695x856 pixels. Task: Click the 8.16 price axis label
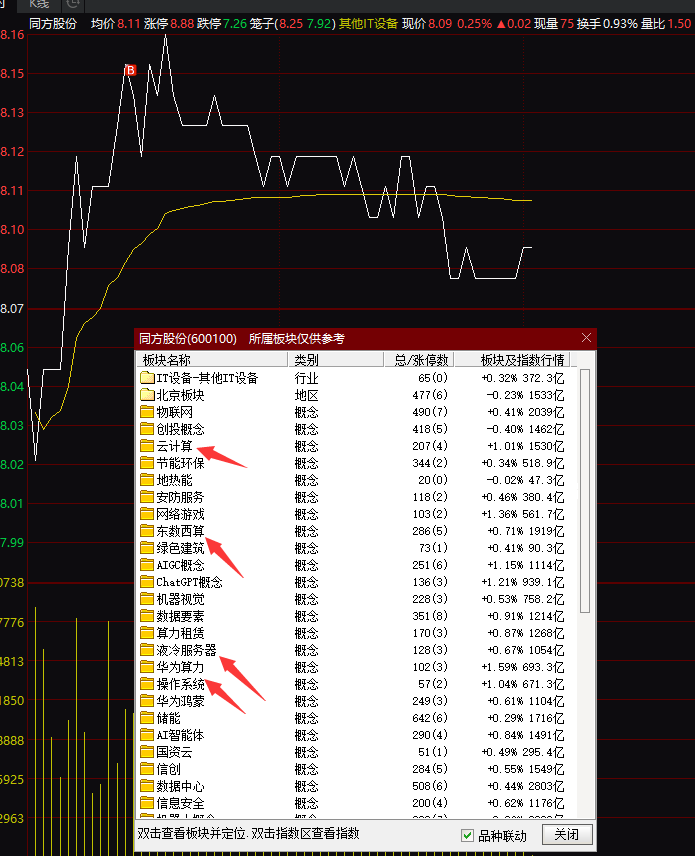tap(12, 35)
